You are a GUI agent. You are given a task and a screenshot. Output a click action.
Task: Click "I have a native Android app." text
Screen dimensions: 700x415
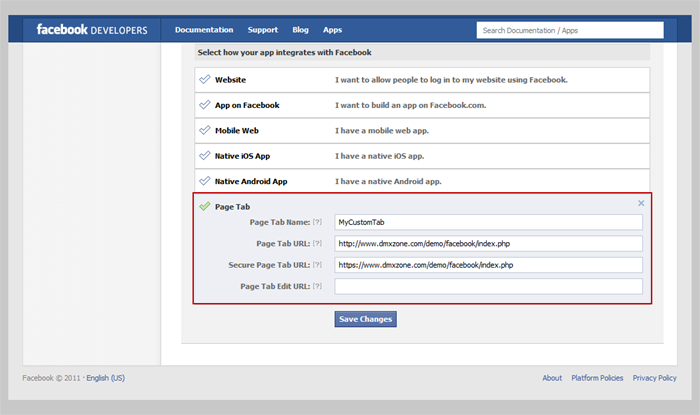coord(388,182)
